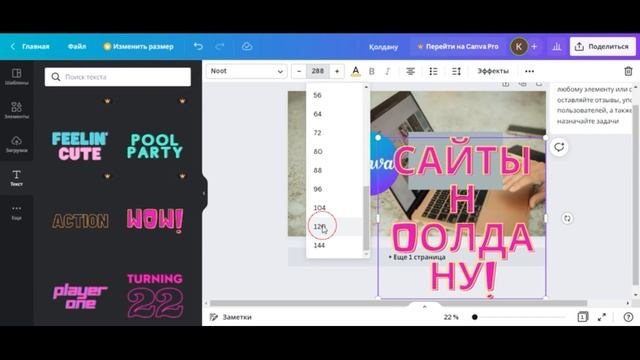Click the Undo arrow
This screenshot has height=360, width=640.
(198, 47)
